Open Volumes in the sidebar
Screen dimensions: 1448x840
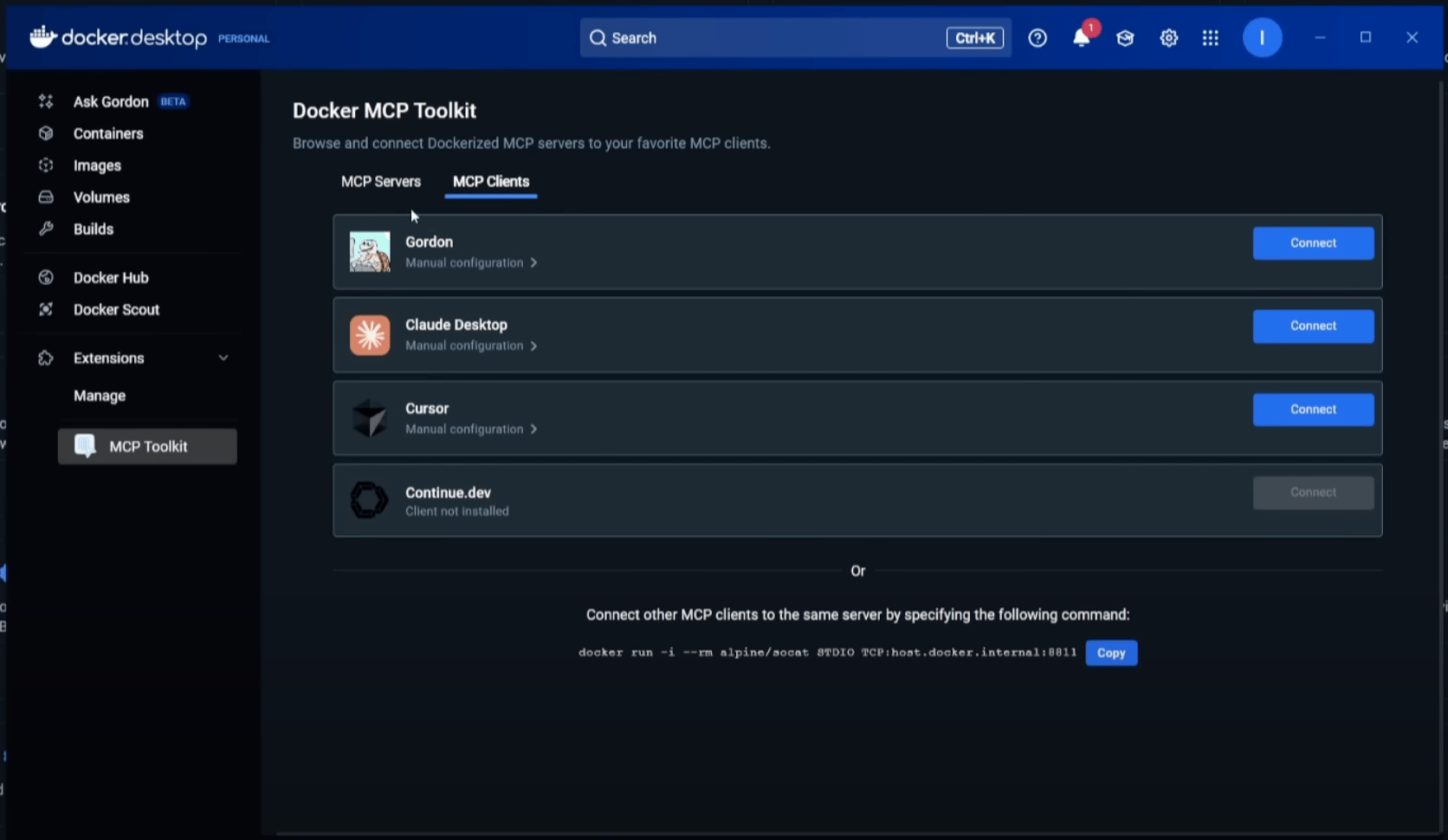pyautogui.click(x=101, y=197)
